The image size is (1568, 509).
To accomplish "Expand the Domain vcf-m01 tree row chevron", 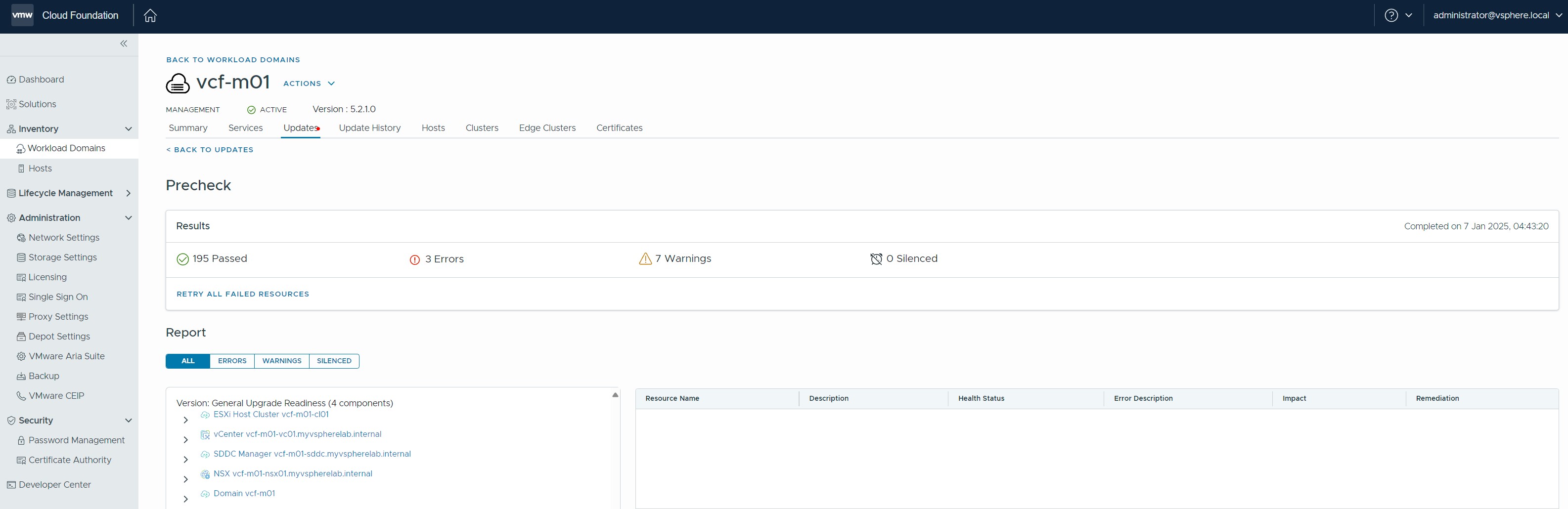I will pos(185,499).
